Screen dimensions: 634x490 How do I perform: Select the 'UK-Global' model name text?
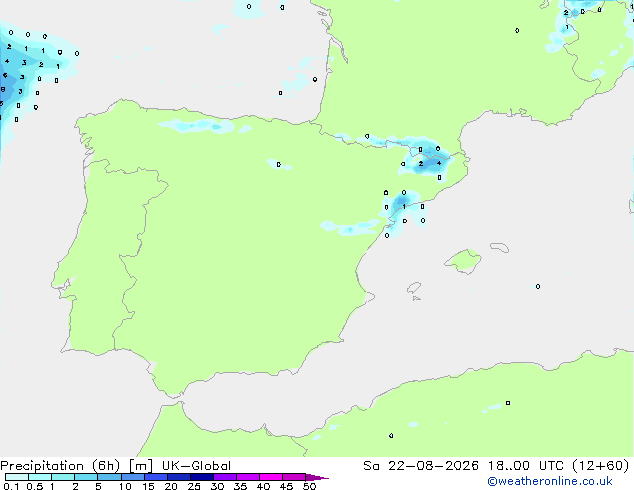[196, 466]
